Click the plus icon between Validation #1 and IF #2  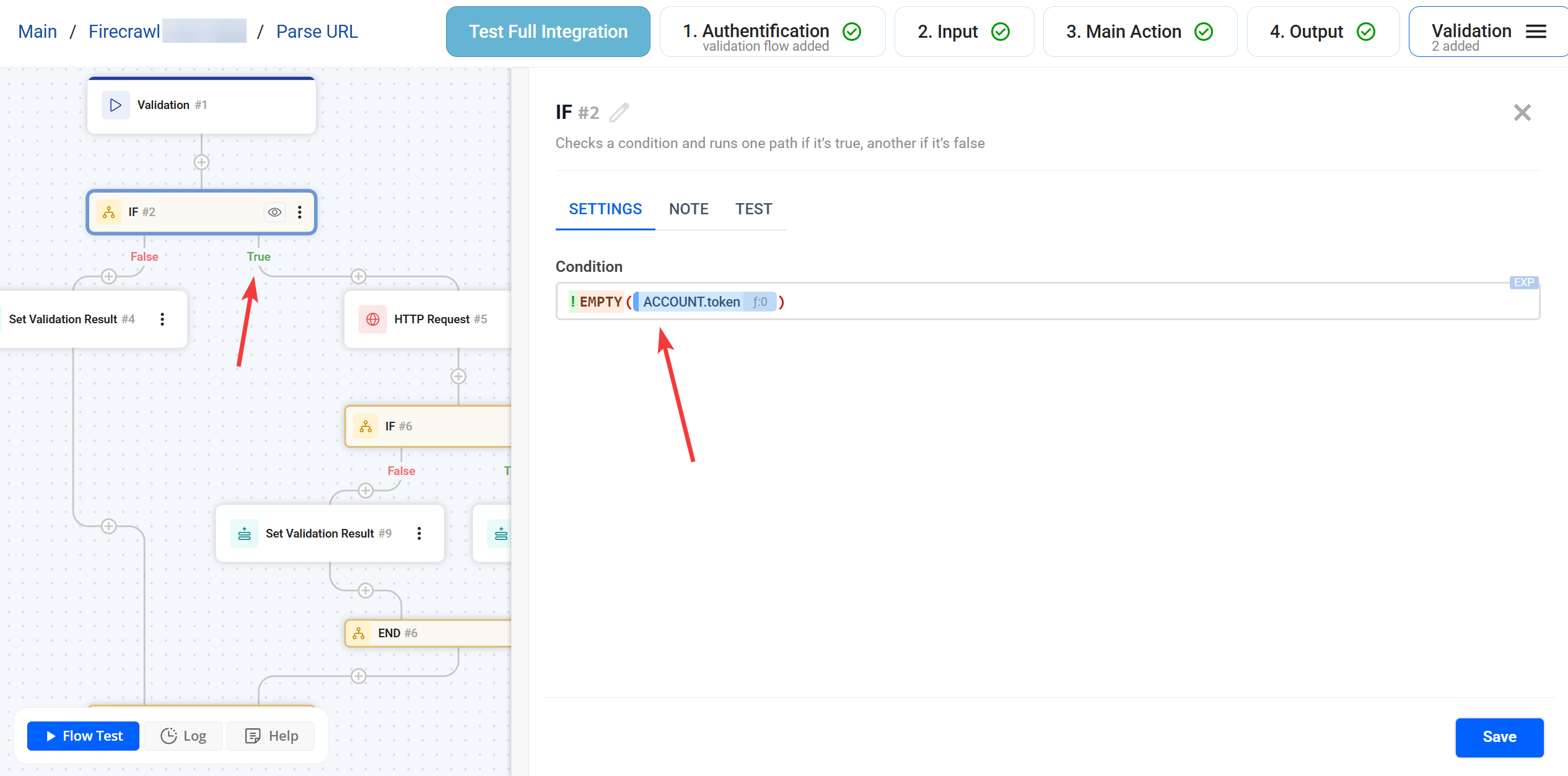coord(201,162)
